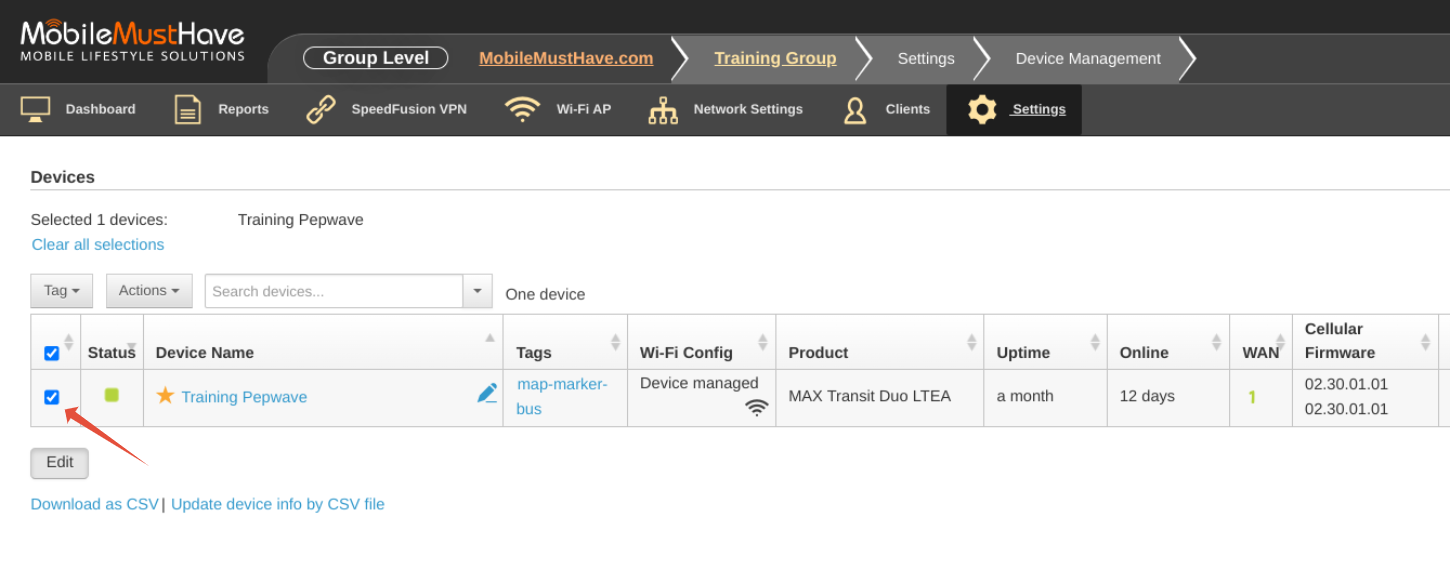
Task: Click the One device count text
Action: (545, 294)
